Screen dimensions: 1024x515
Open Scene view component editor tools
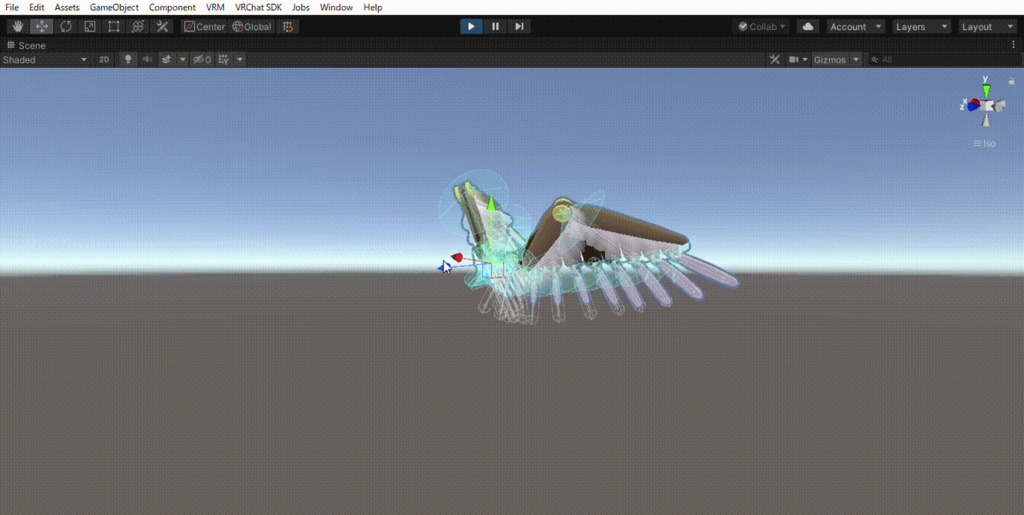point(775,59)
